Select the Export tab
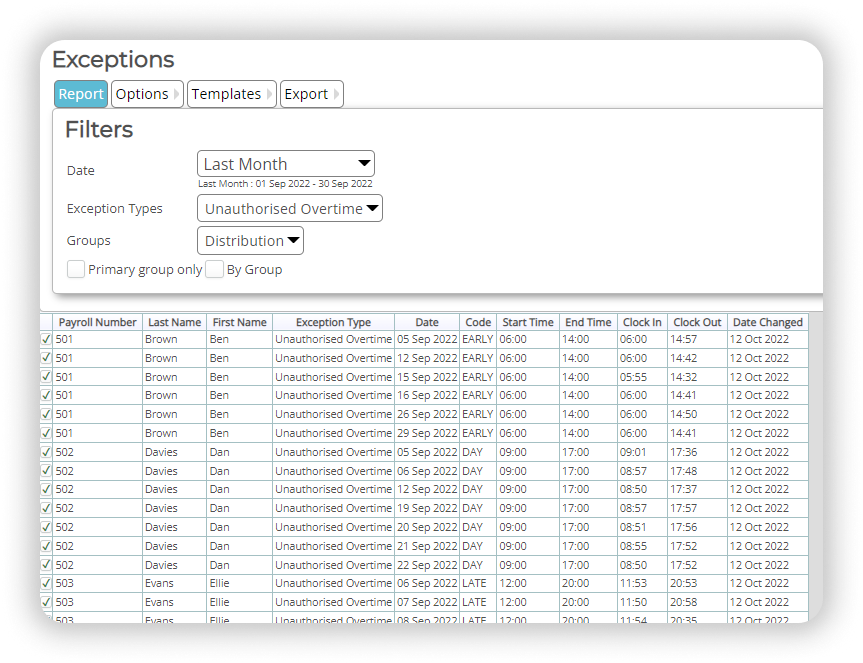Image resolution: width=863 pixels, height=663 pixels. (x=305, y=93)
